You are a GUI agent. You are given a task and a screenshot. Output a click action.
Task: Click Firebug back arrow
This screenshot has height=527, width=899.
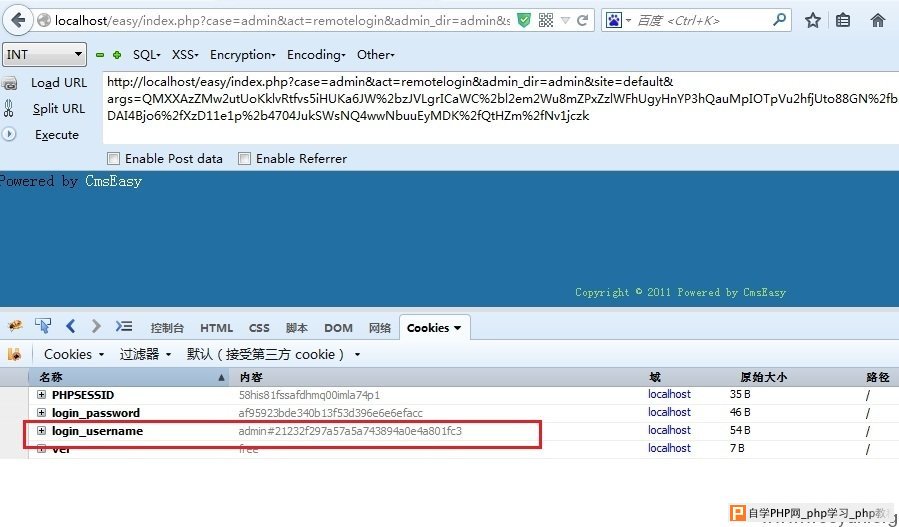(x=71, y=326)
